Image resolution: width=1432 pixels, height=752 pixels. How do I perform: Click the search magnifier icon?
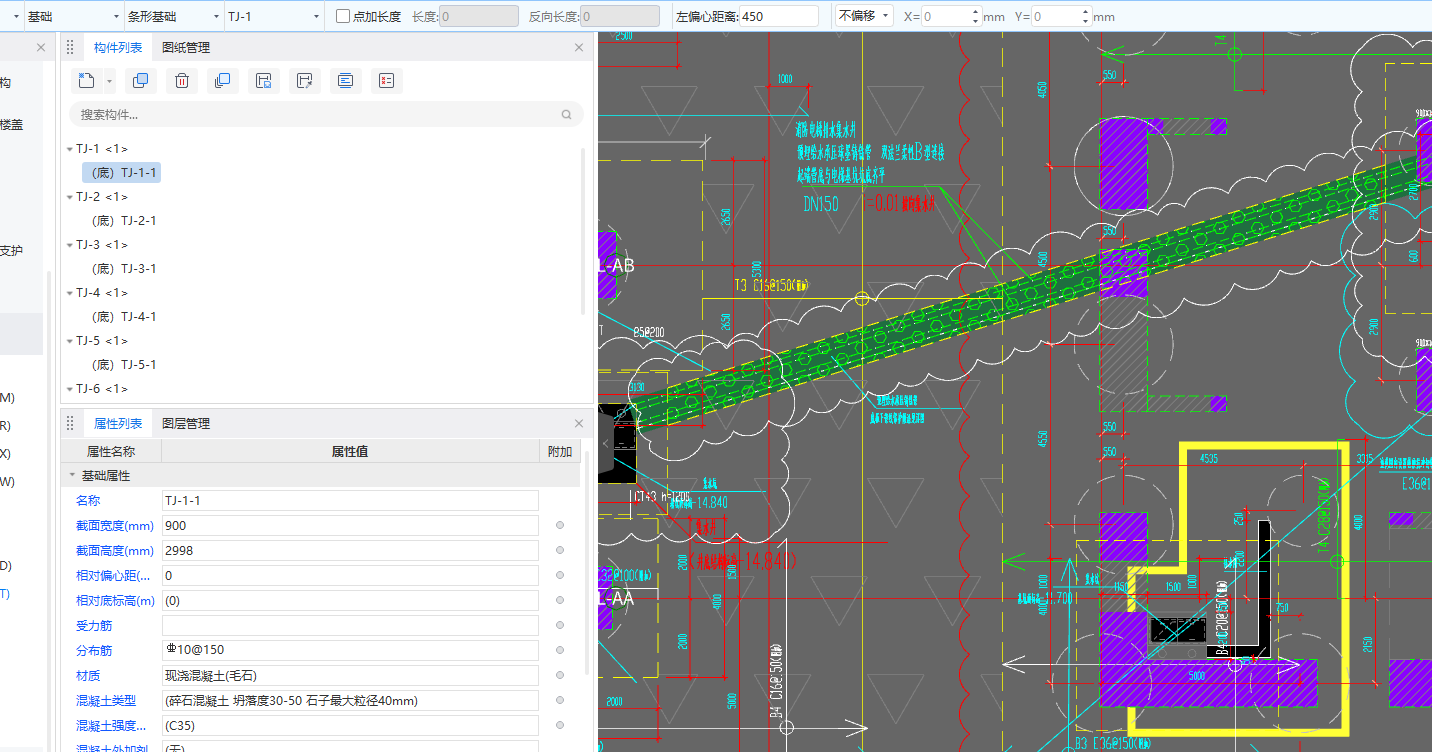pos(567,115)
